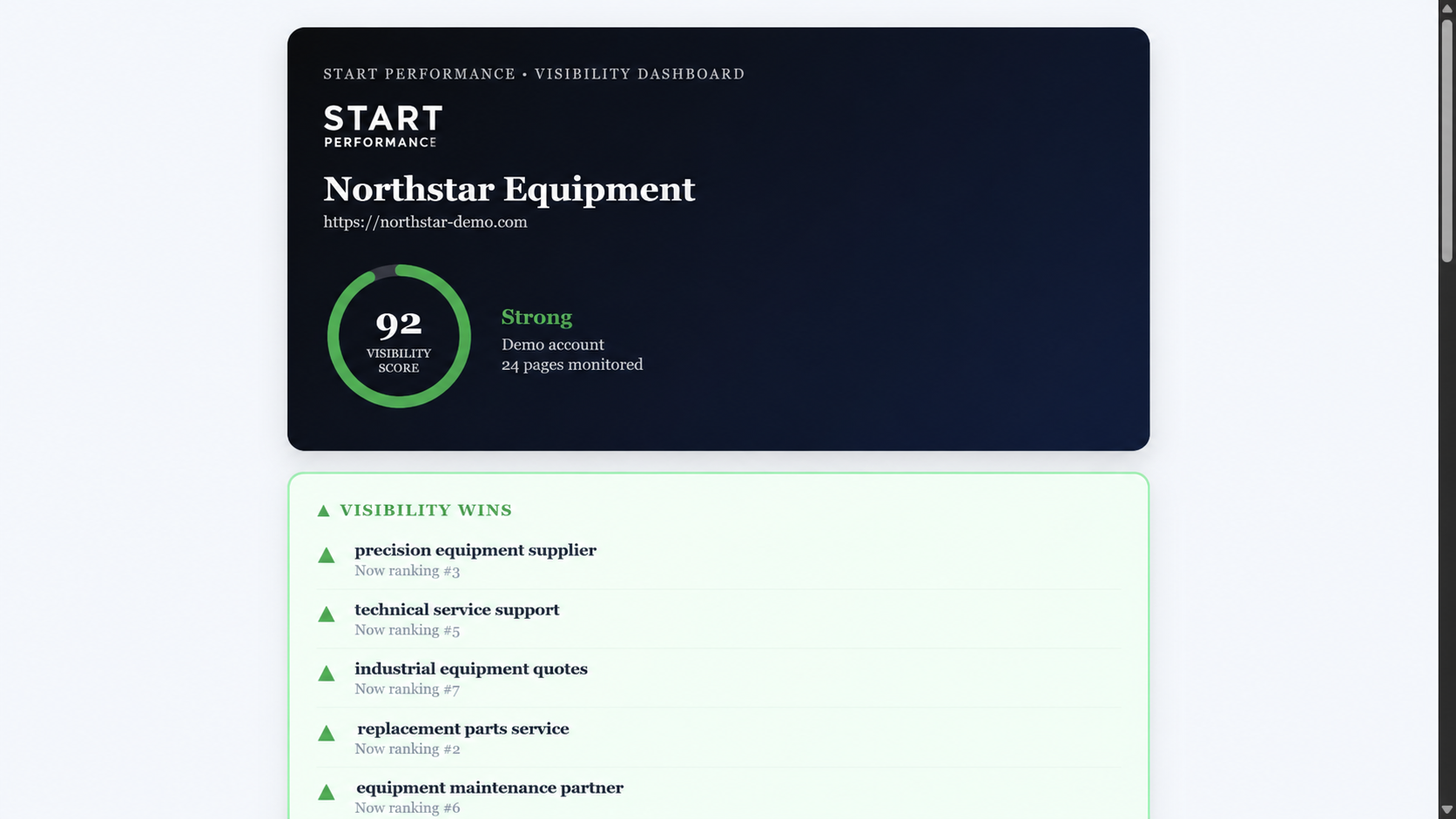This screenshot has height=819, width=1456.
Task: Select the Northstar Equipment title
Action: pyautogui.click(x=509, y=189)
